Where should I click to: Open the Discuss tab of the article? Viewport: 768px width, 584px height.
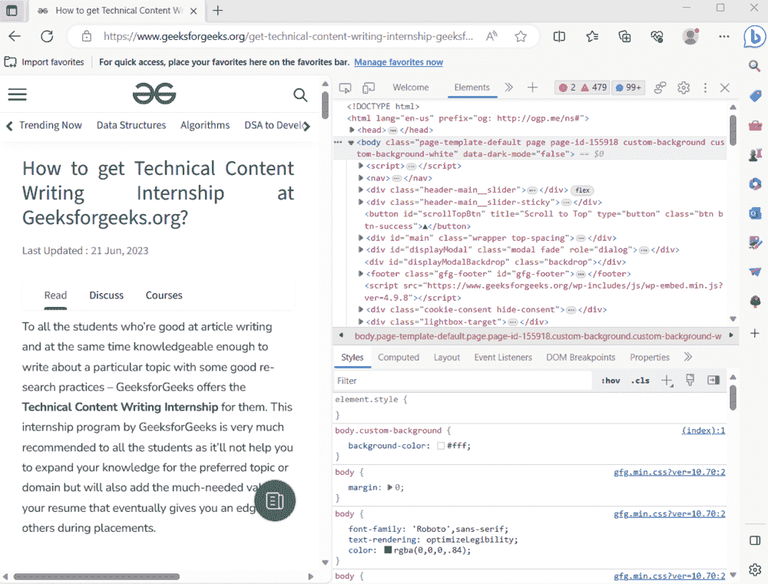click(106, 295)
